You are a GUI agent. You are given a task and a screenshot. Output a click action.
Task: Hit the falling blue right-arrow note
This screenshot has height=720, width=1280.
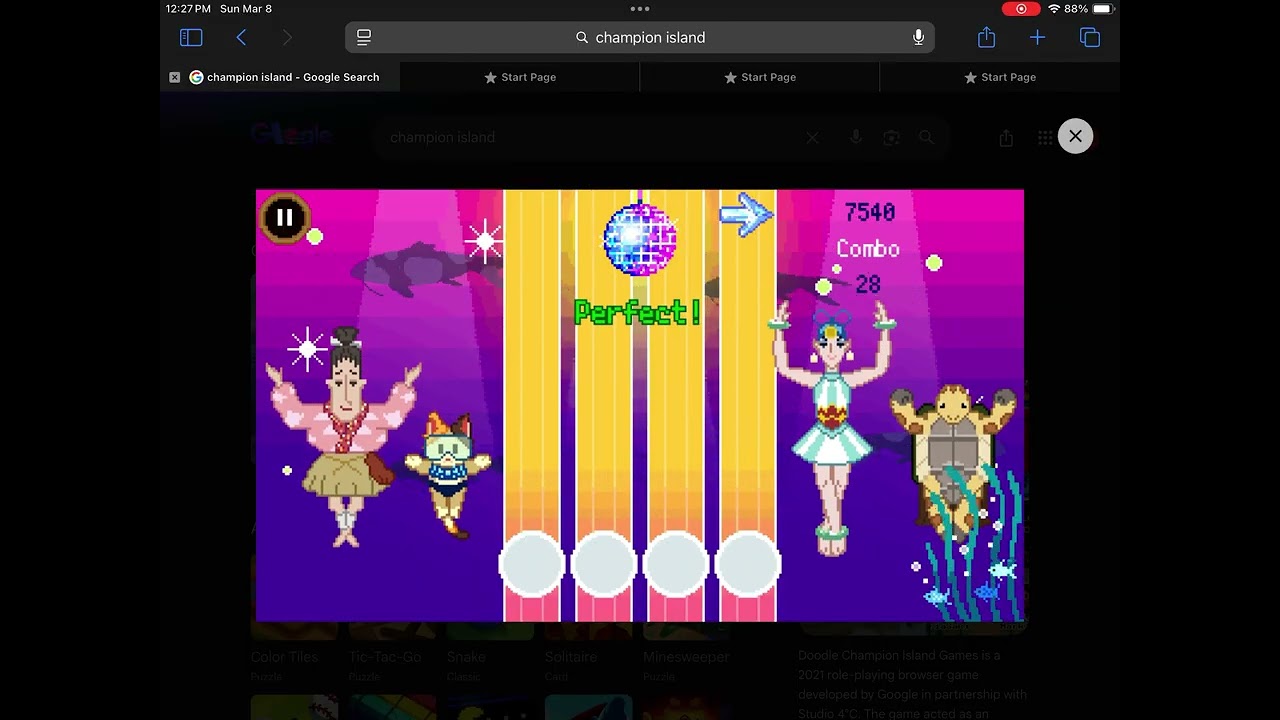(x=747, y=215)
